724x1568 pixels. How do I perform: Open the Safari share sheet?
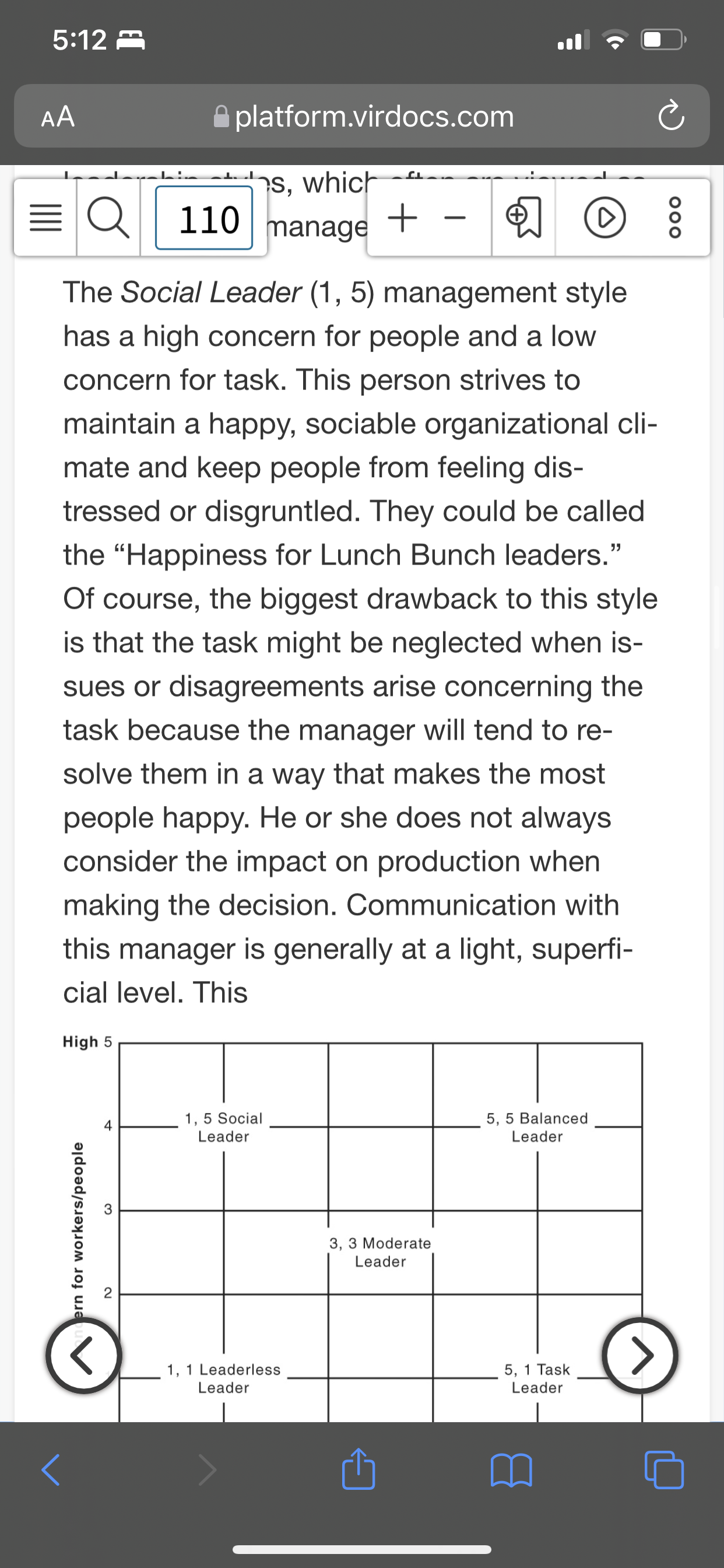(x=359, y=1468)
